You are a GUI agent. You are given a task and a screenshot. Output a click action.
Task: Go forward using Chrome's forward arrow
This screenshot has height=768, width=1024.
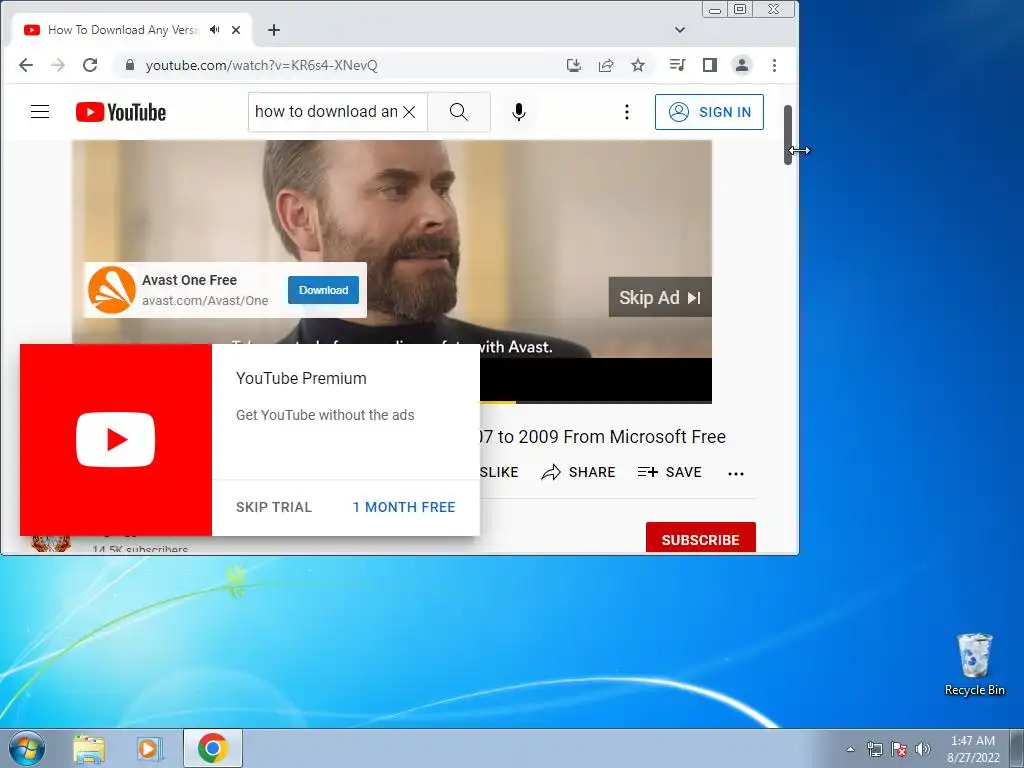(x=58, y=65)
